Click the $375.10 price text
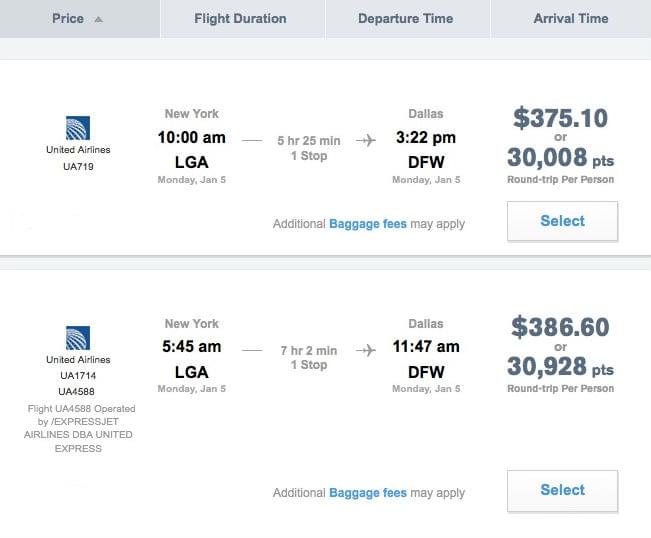Image resolution: width=651 pixels, height=538 pixels. click(x=560, y=118)
